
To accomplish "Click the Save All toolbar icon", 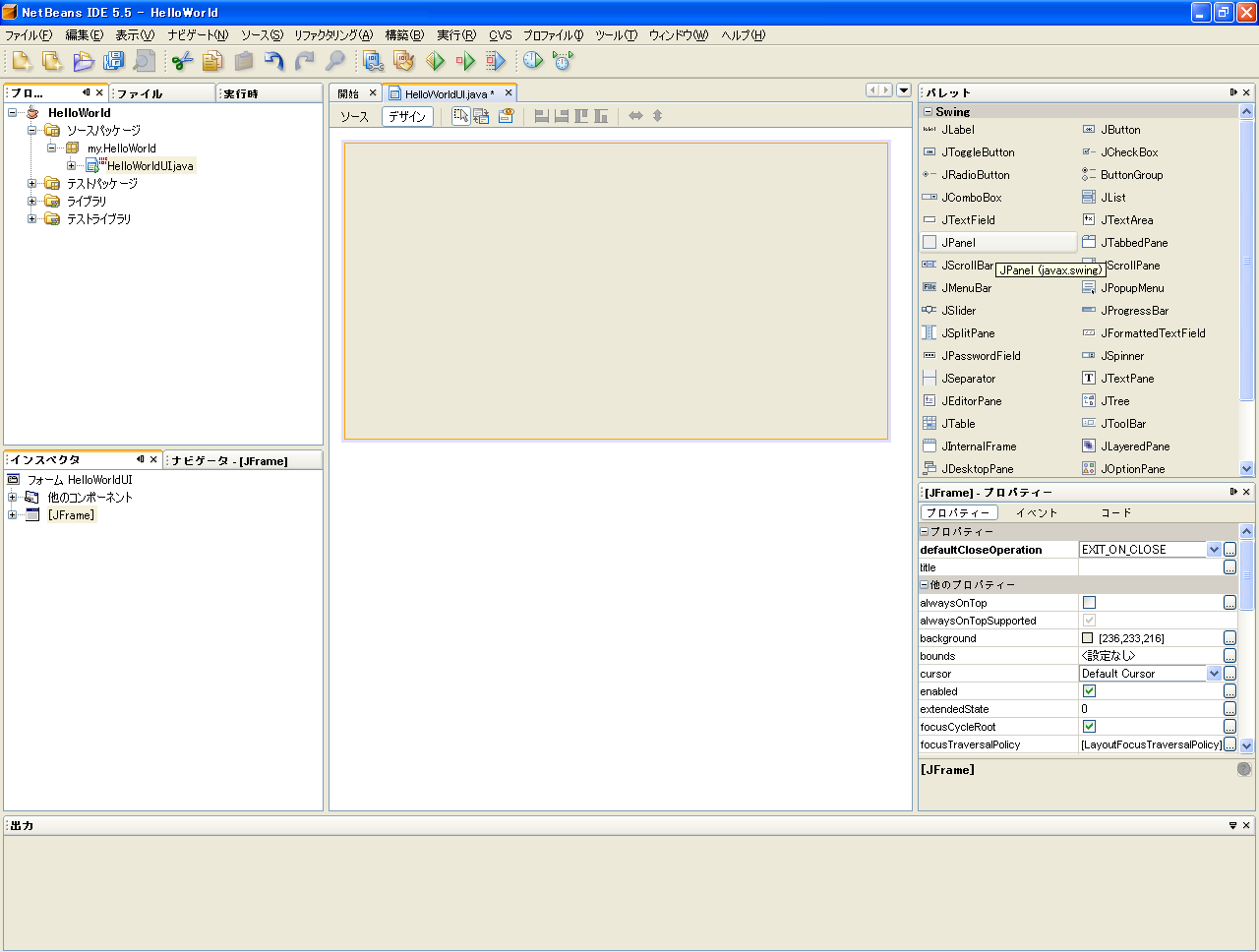I will pyautogui.click(x=114, y=61).
